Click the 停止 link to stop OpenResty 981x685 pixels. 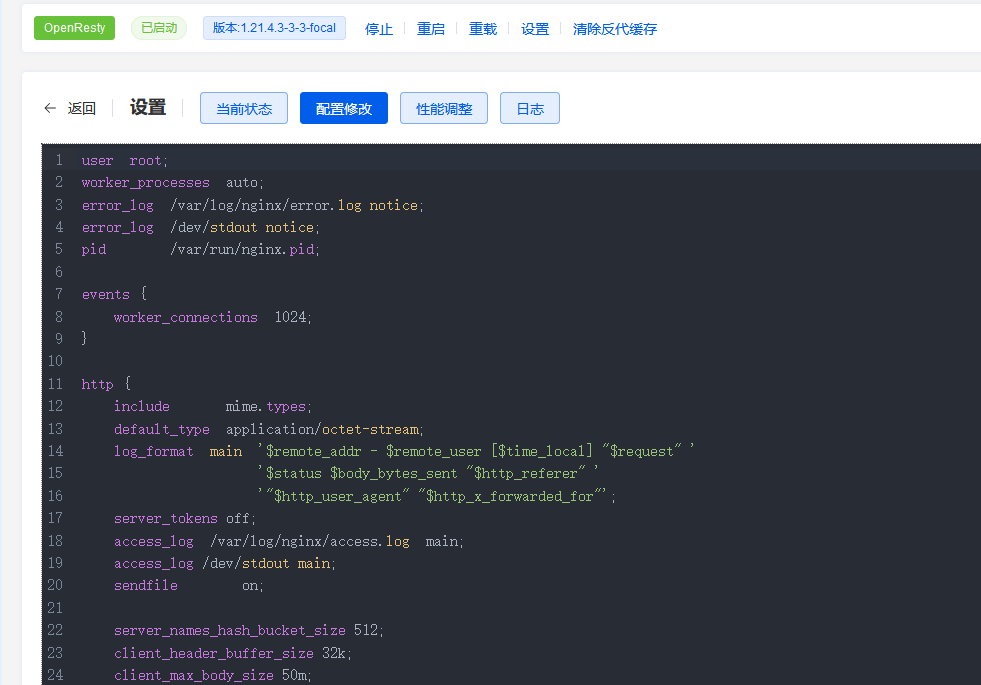[379, 29]
